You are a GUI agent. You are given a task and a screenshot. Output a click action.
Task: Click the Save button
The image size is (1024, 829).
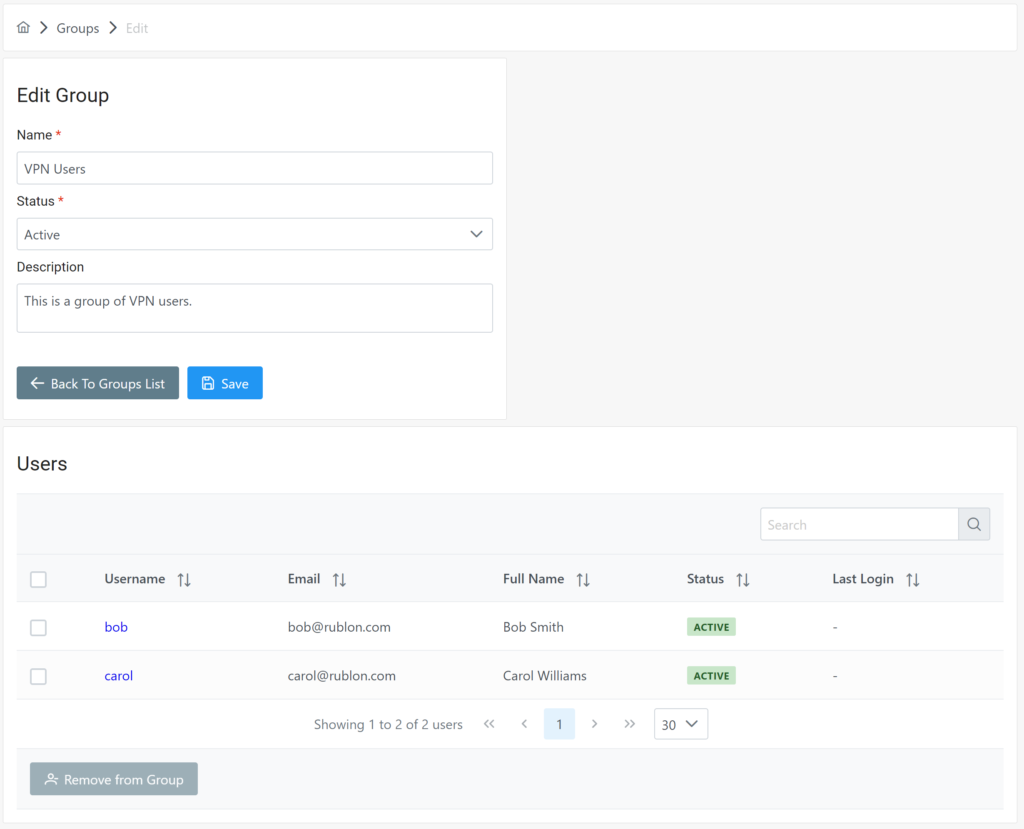tap(225, 383)
